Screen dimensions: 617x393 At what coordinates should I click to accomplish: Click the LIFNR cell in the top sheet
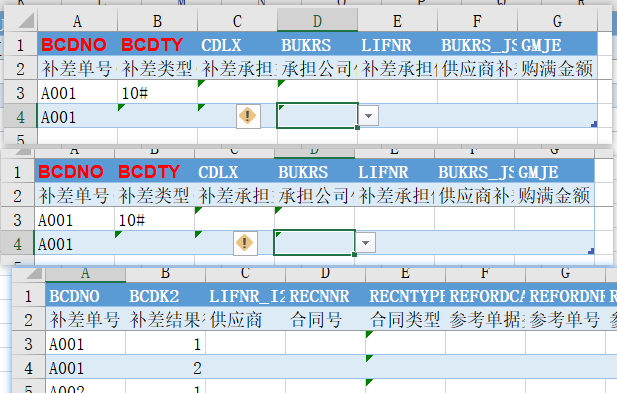point(397,44)
